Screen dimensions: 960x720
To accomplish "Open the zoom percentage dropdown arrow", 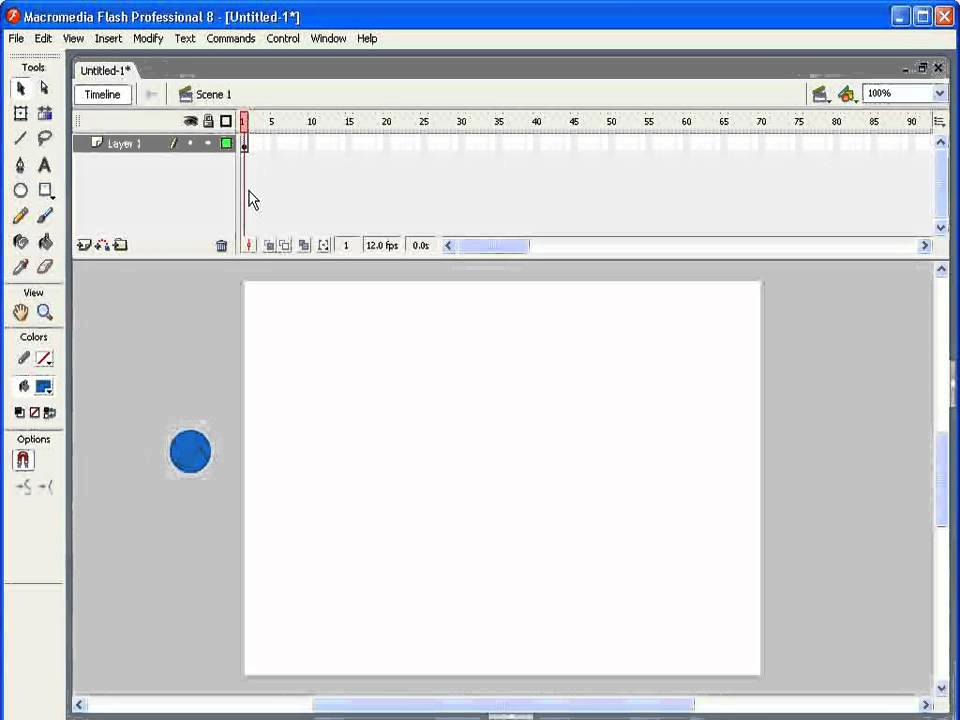I will (x=939, y=94).
